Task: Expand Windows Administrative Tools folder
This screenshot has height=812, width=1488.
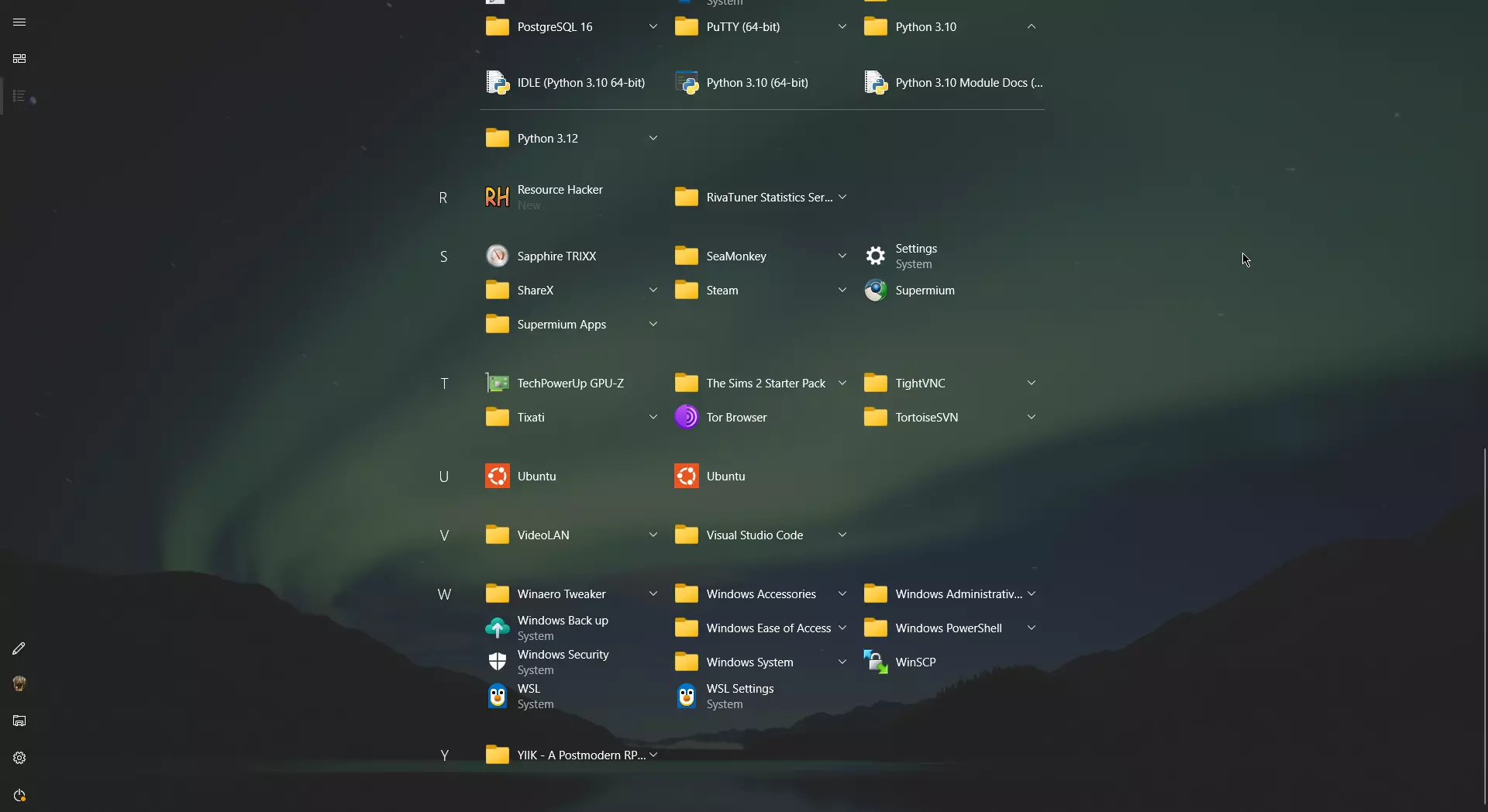Action: (x=950, y=594)
